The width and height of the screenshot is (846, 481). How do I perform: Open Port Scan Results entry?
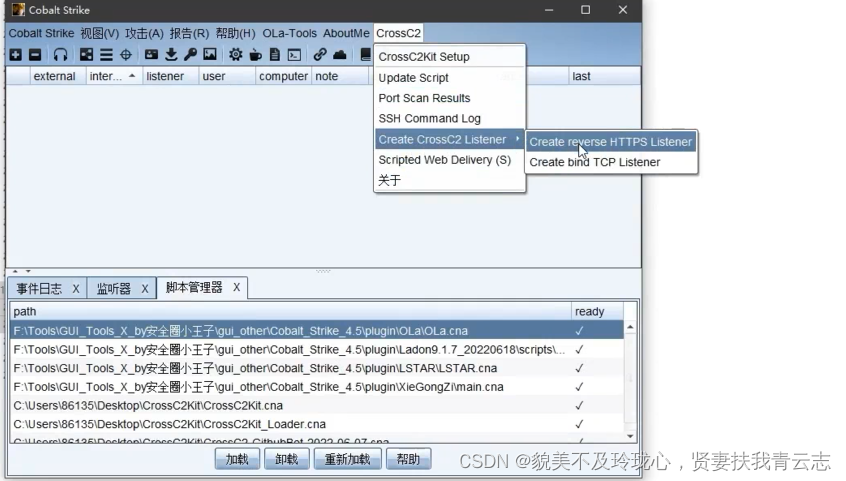click(x=449, y=98)
